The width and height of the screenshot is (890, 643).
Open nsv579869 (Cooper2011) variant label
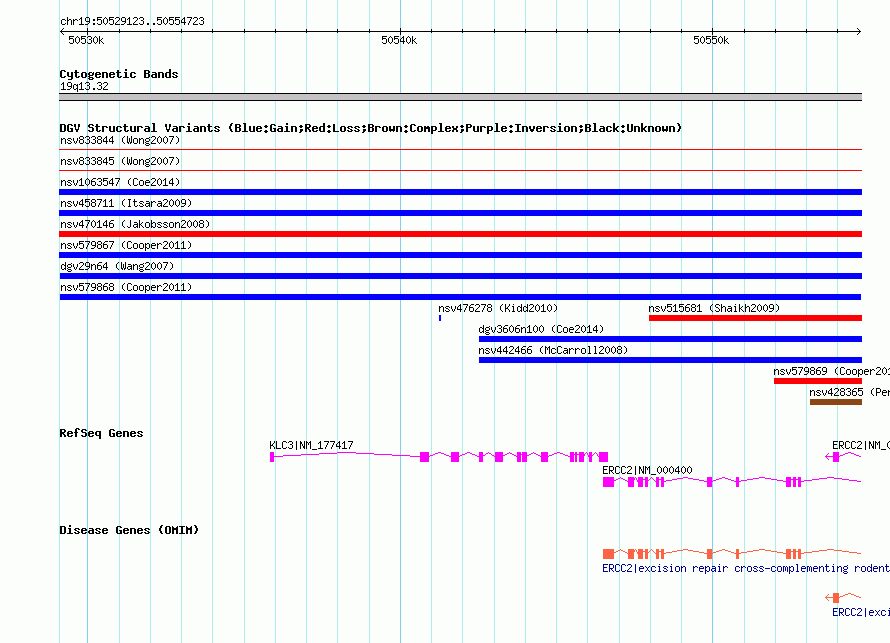coord(831,371)
